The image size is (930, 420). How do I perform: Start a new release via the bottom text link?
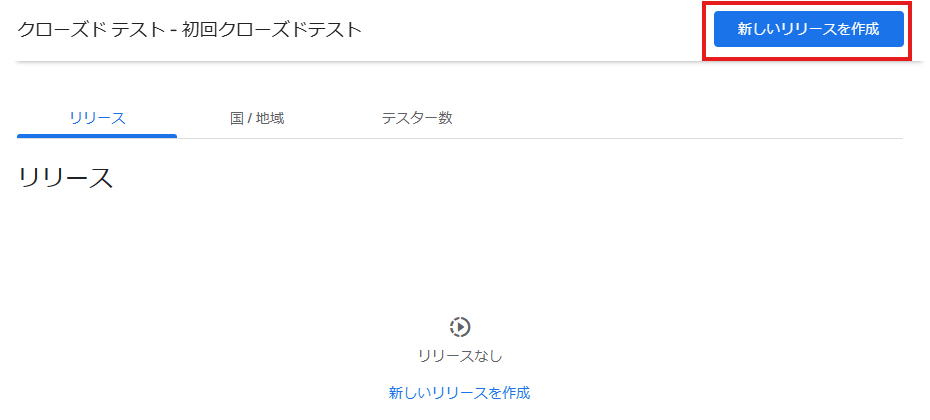point(460,393)
